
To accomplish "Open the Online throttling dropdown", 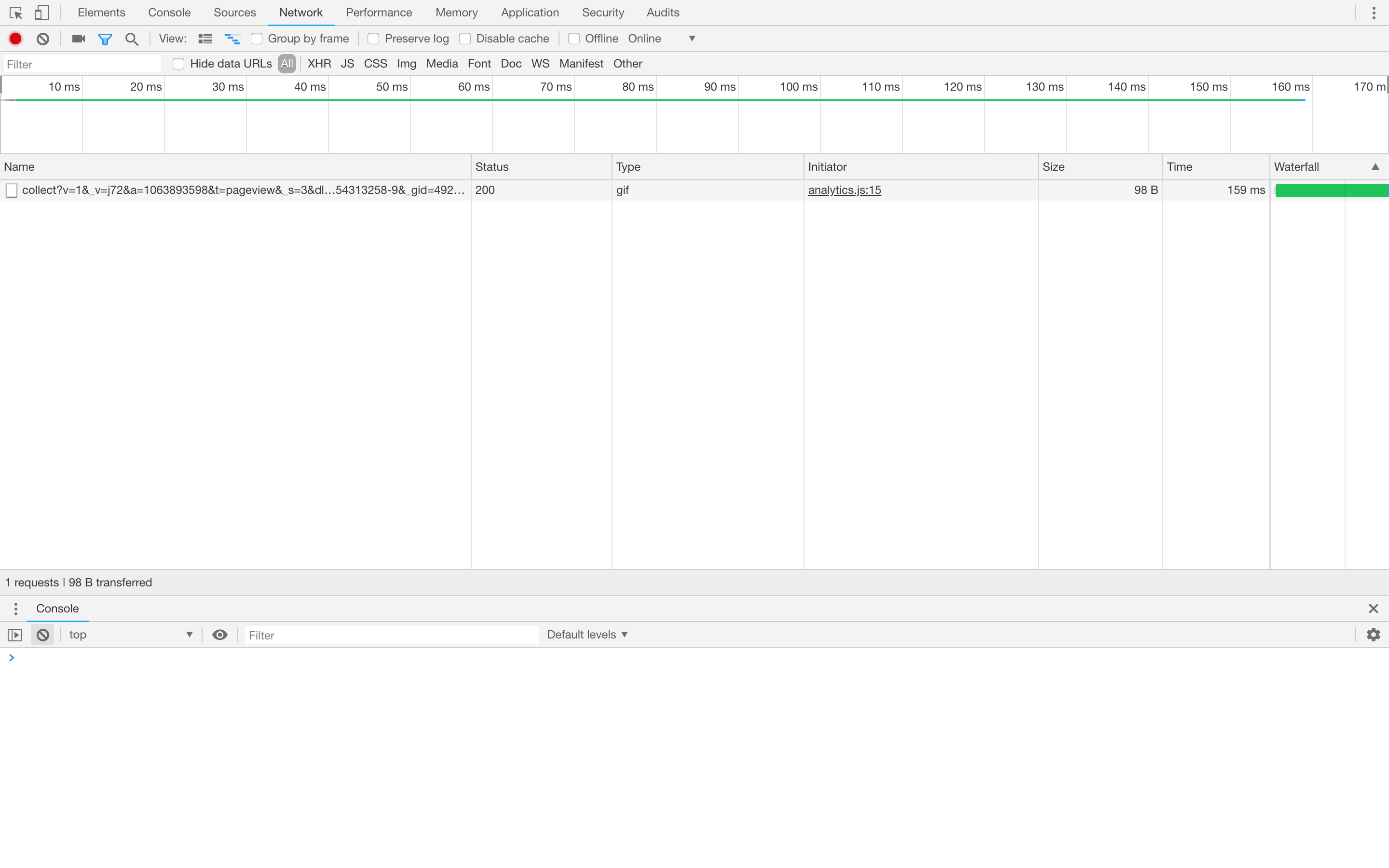I will [661, 39].
